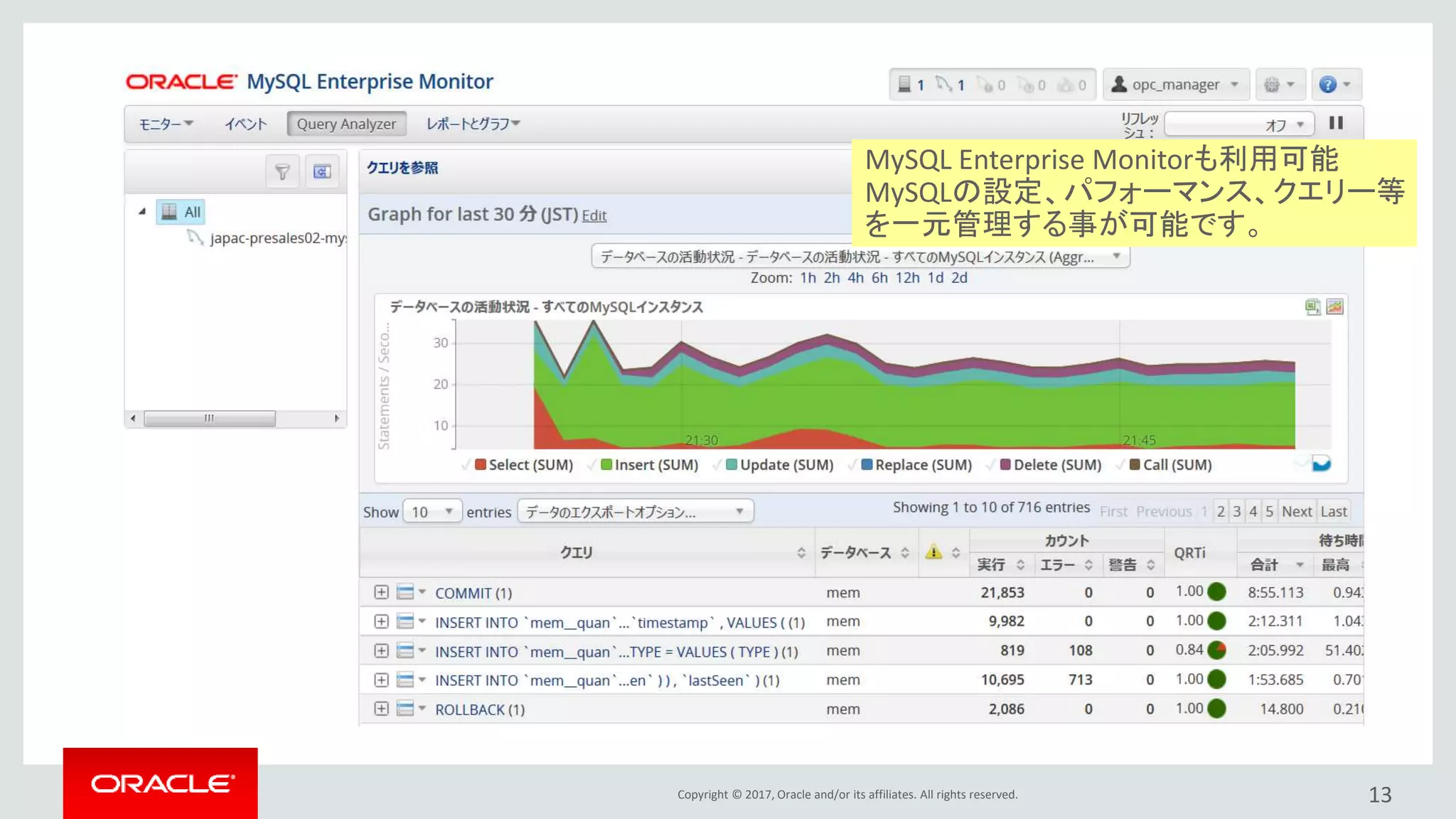Open the help question-mark menu

pos(1335,85)
